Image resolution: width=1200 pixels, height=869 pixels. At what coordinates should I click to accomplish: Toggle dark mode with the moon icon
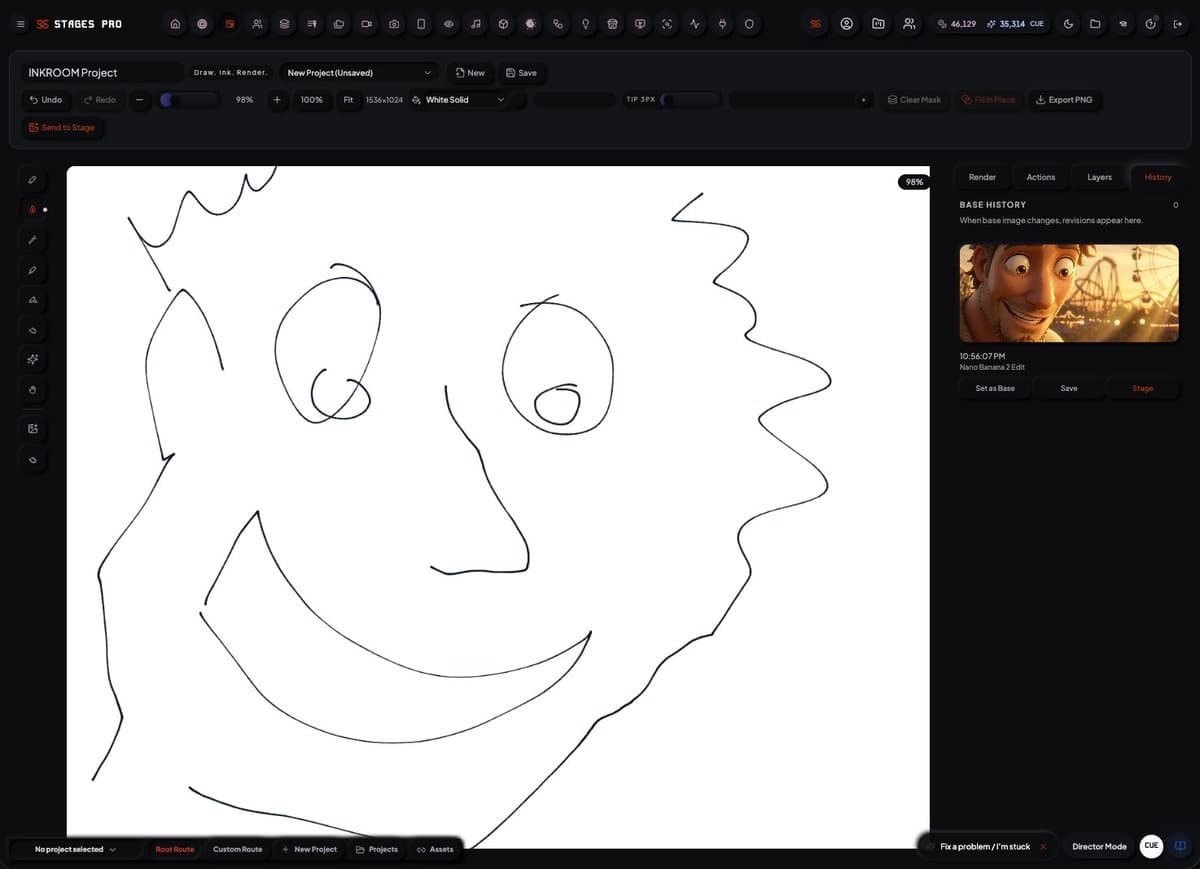point(1068,24)
